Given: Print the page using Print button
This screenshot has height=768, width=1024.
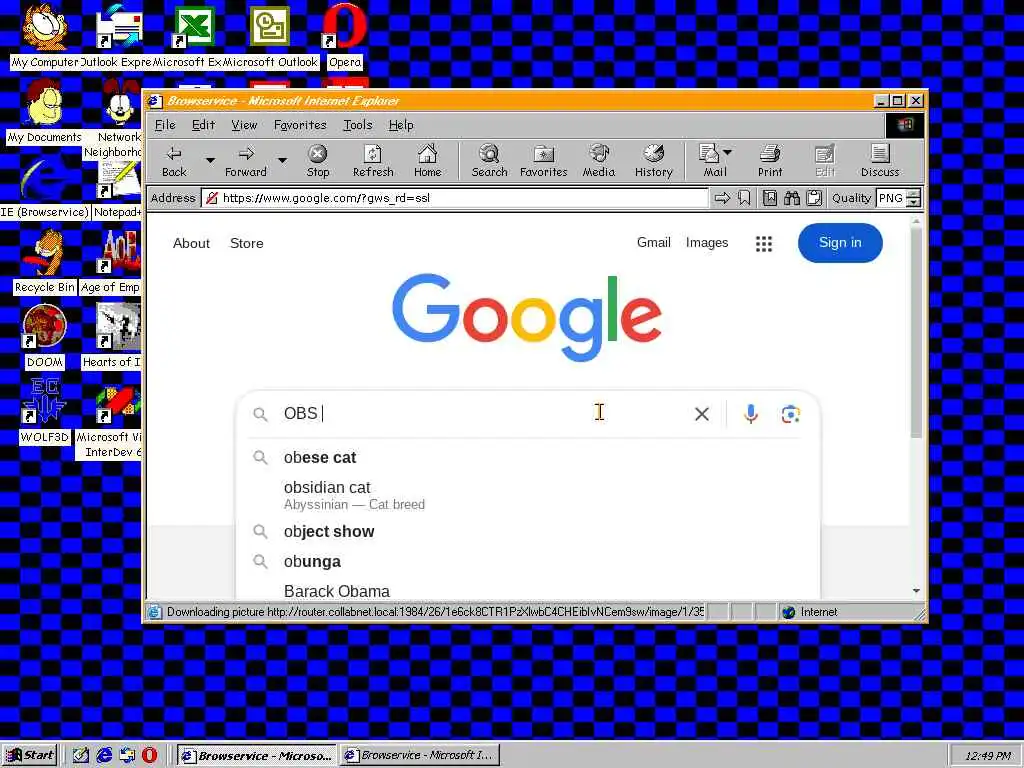Looking at the screenshot, I should coord(770,161).
